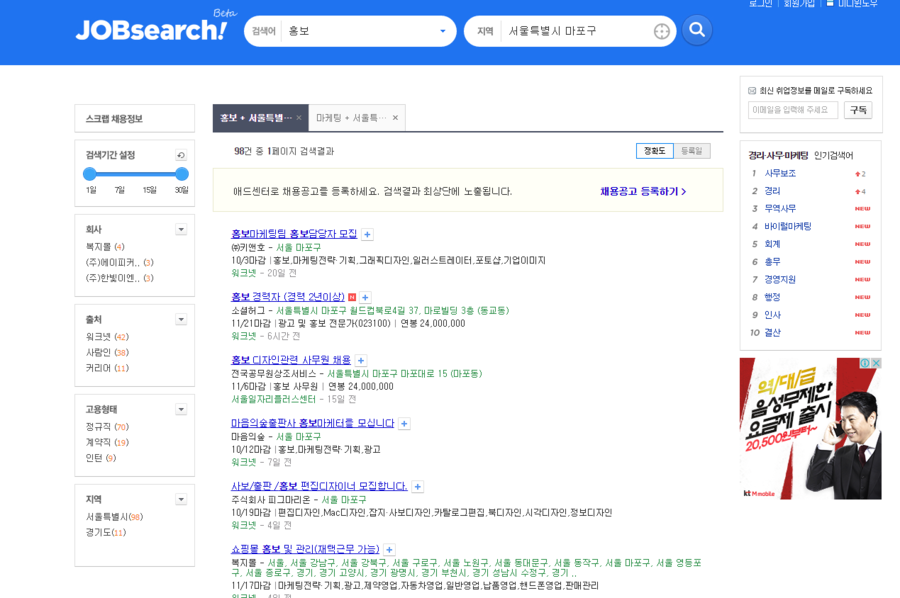Viewport: 900px width, 598px height.
Task: Open 홍보 경력자 (경력 2년이상) posting
Action: 288,297
